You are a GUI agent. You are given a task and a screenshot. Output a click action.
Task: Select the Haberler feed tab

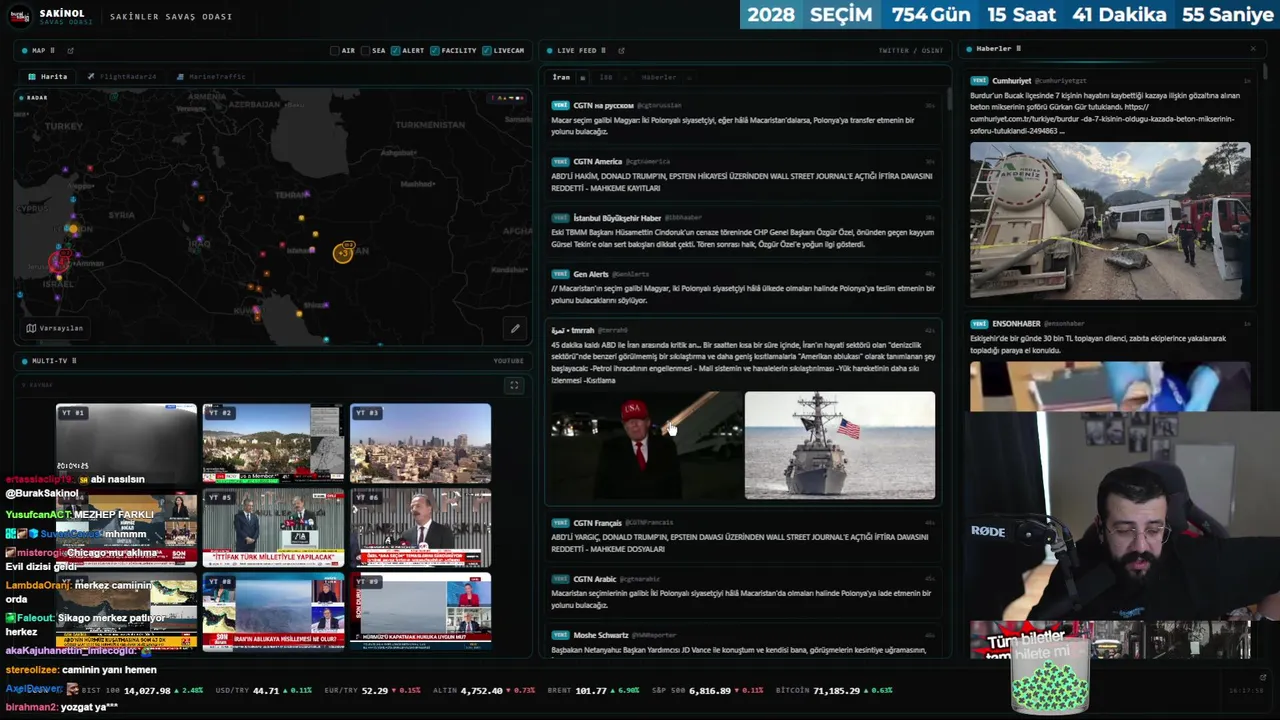click(659, 77)
